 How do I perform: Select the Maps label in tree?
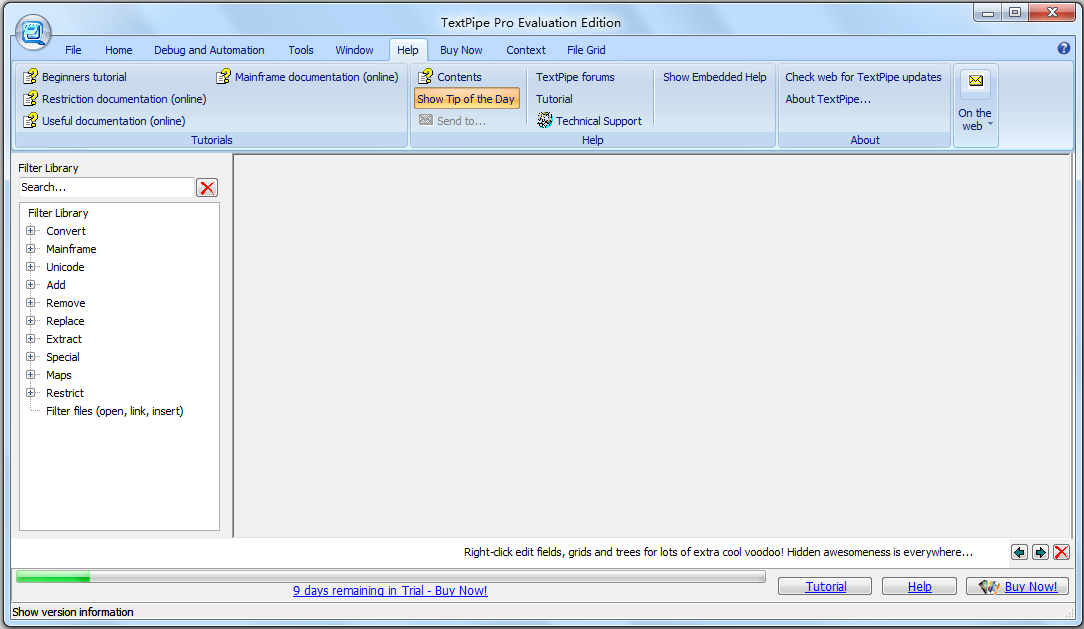point(59,375)
